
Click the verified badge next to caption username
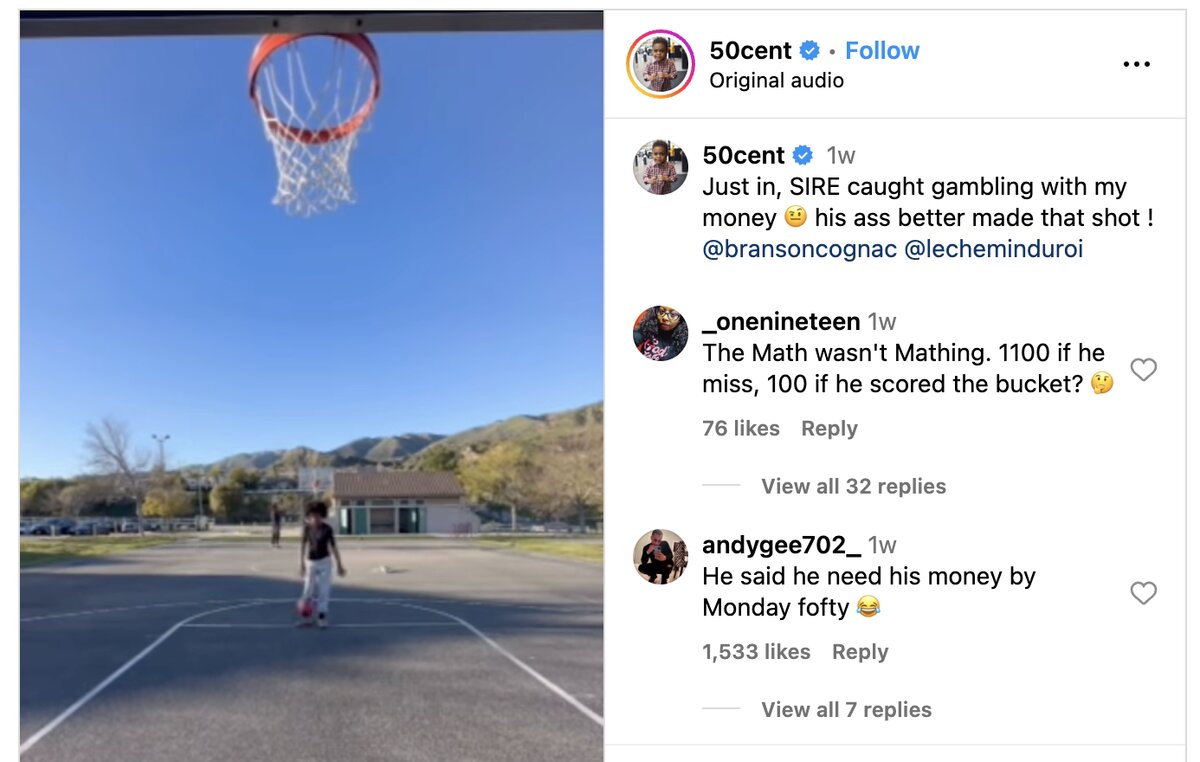803,156
